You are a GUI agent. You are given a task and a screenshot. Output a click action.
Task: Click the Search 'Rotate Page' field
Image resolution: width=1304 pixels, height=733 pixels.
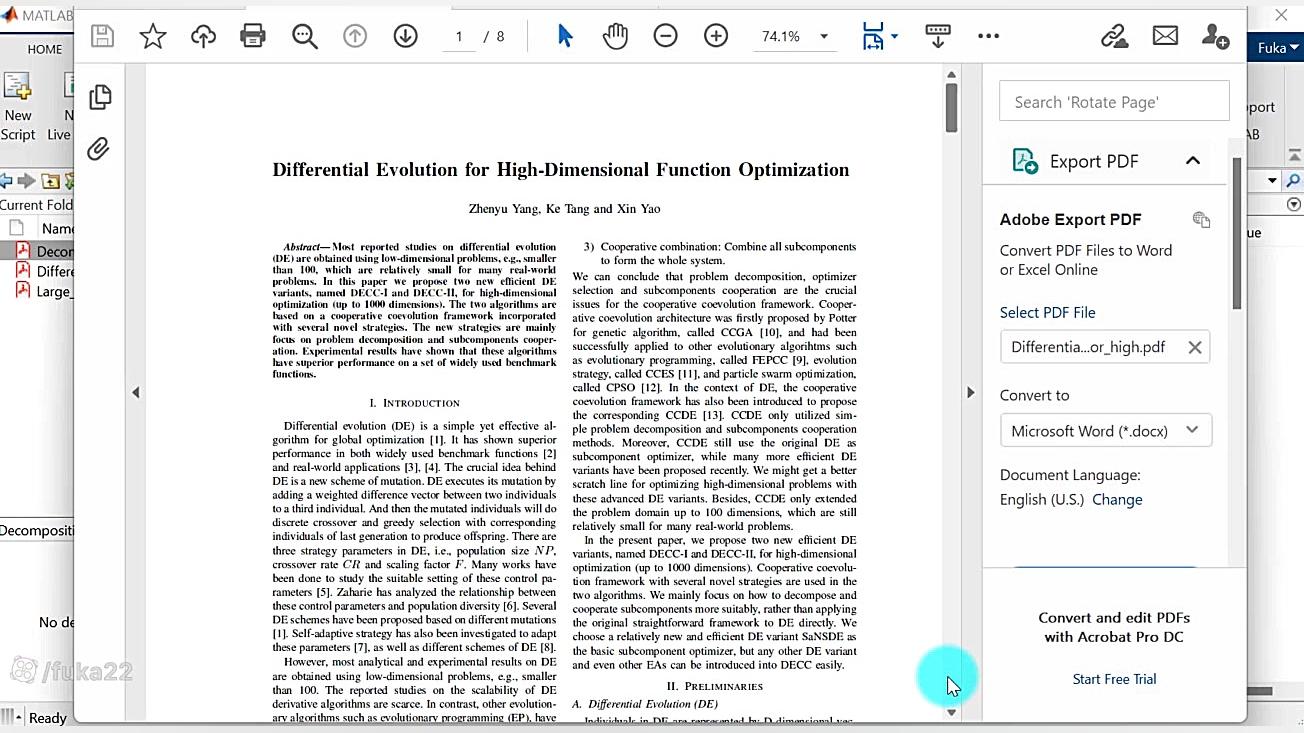click(1114, 102)
